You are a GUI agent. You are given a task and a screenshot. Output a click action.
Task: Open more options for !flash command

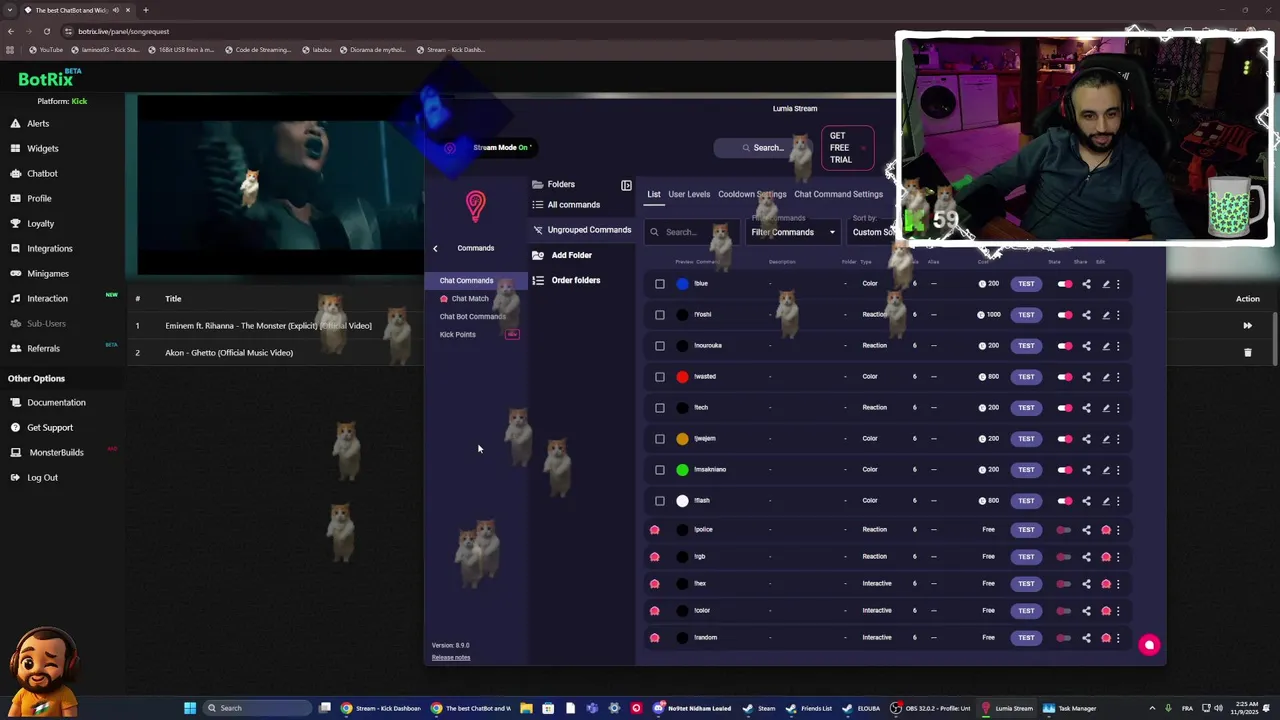(x=1118, y=501)
